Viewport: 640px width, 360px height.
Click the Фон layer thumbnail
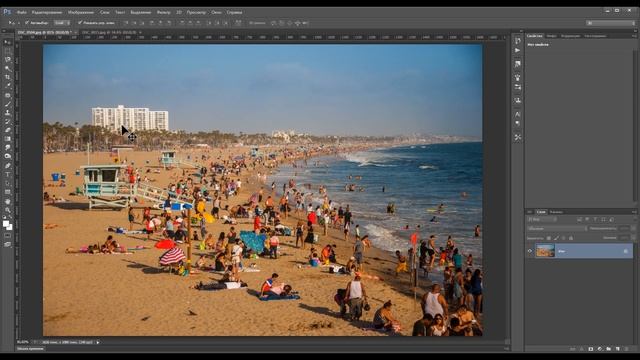click(x=545, y=251)
